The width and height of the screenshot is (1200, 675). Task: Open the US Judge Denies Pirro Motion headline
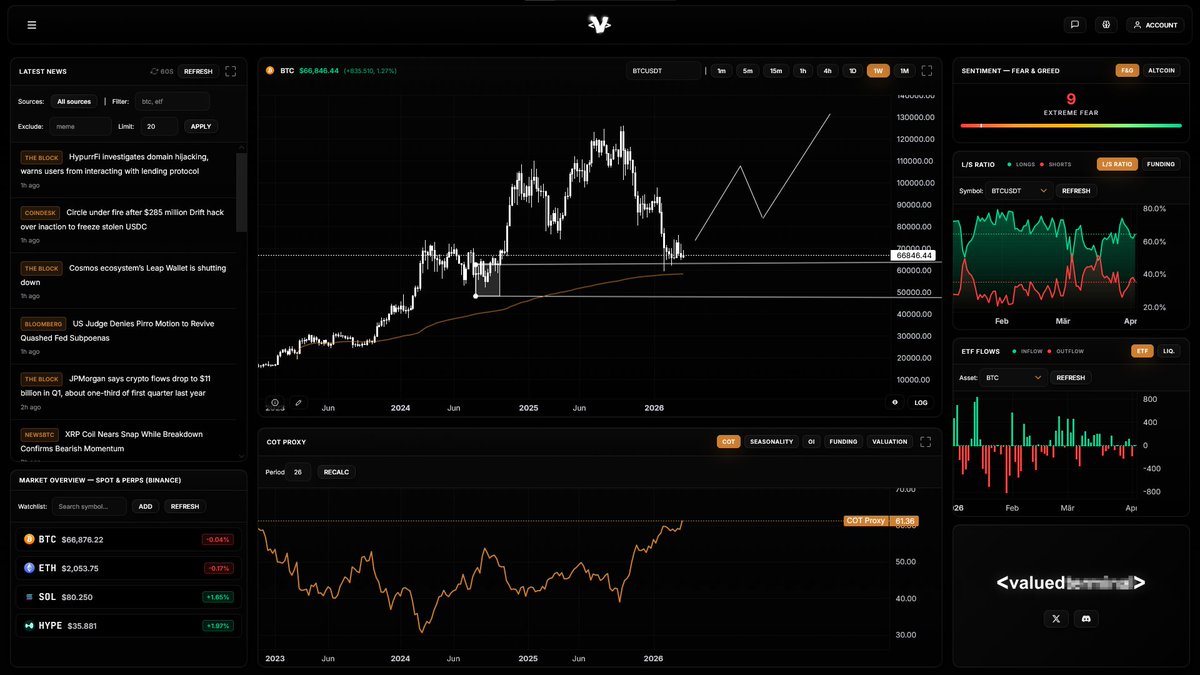pos(117,330)
